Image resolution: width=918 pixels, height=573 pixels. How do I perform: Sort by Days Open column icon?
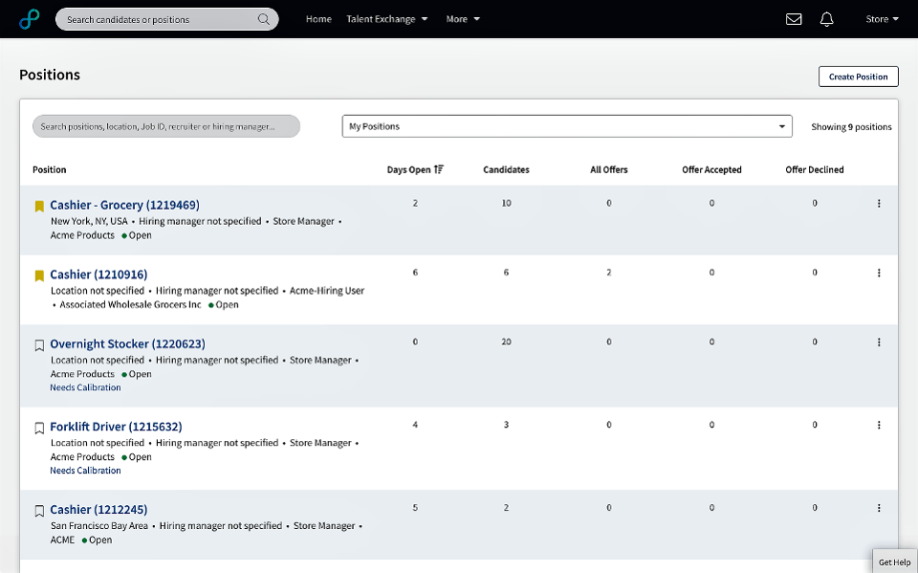(439, 170)
